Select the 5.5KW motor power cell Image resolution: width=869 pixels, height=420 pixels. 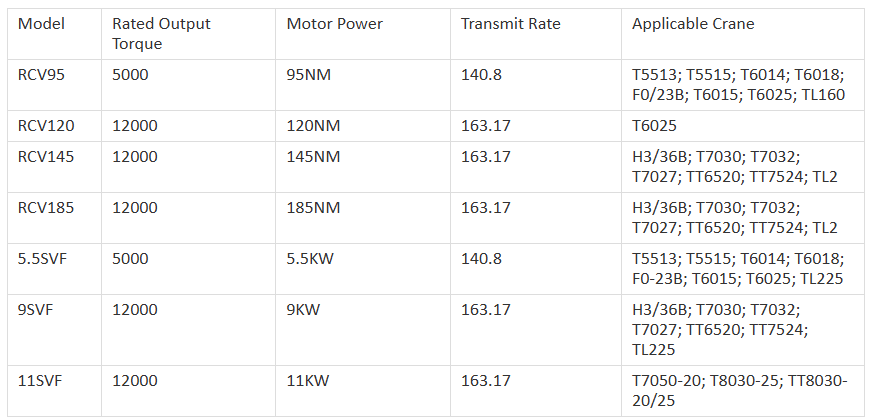[x=363, y=269]
